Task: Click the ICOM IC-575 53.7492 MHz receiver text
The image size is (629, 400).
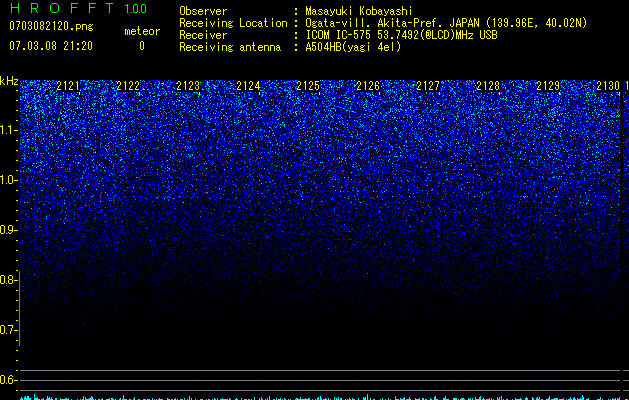Action: [x=401, y=35]
